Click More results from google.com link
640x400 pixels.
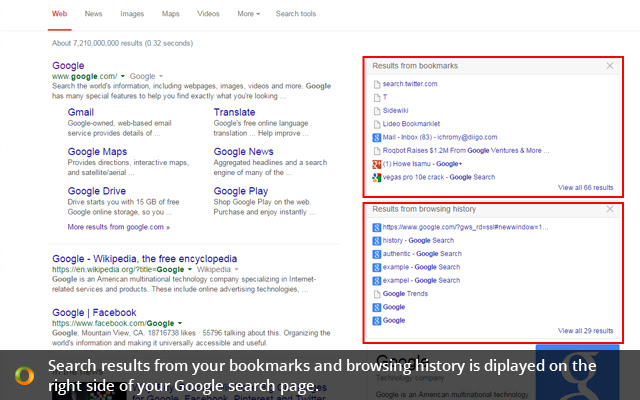(118, 227)
